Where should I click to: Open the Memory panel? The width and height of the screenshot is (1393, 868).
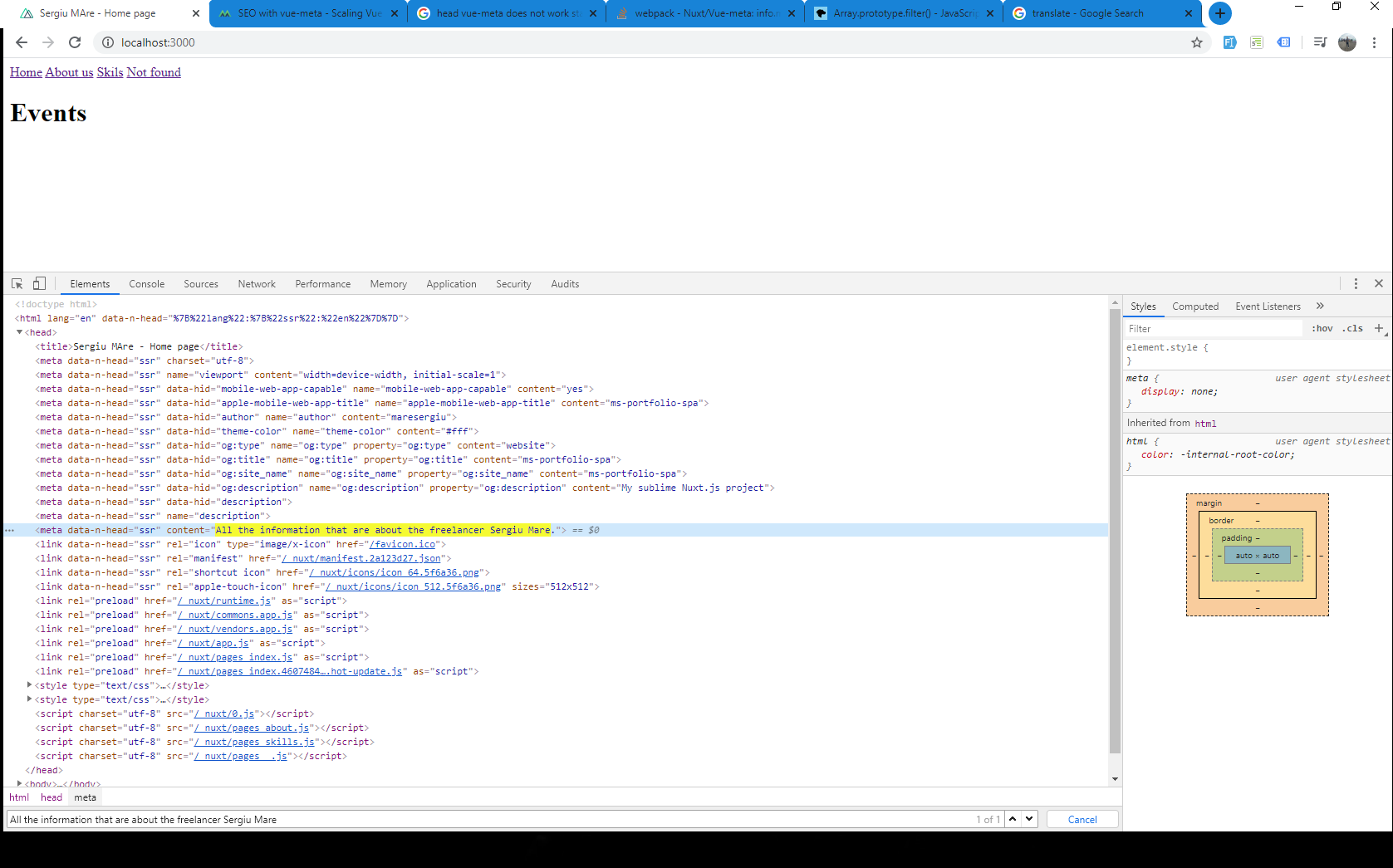click(389, 284)
